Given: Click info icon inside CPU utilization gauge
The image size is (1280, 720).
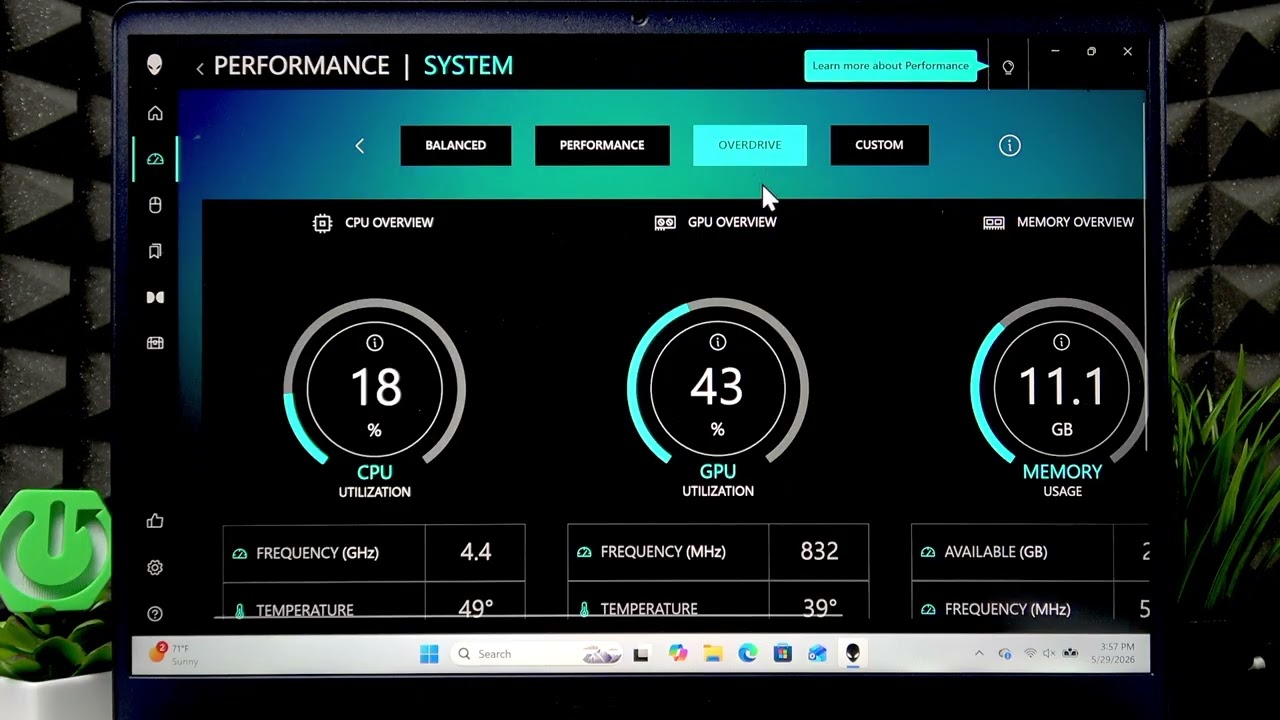Looking at the screenshot, I should (375, 343).
